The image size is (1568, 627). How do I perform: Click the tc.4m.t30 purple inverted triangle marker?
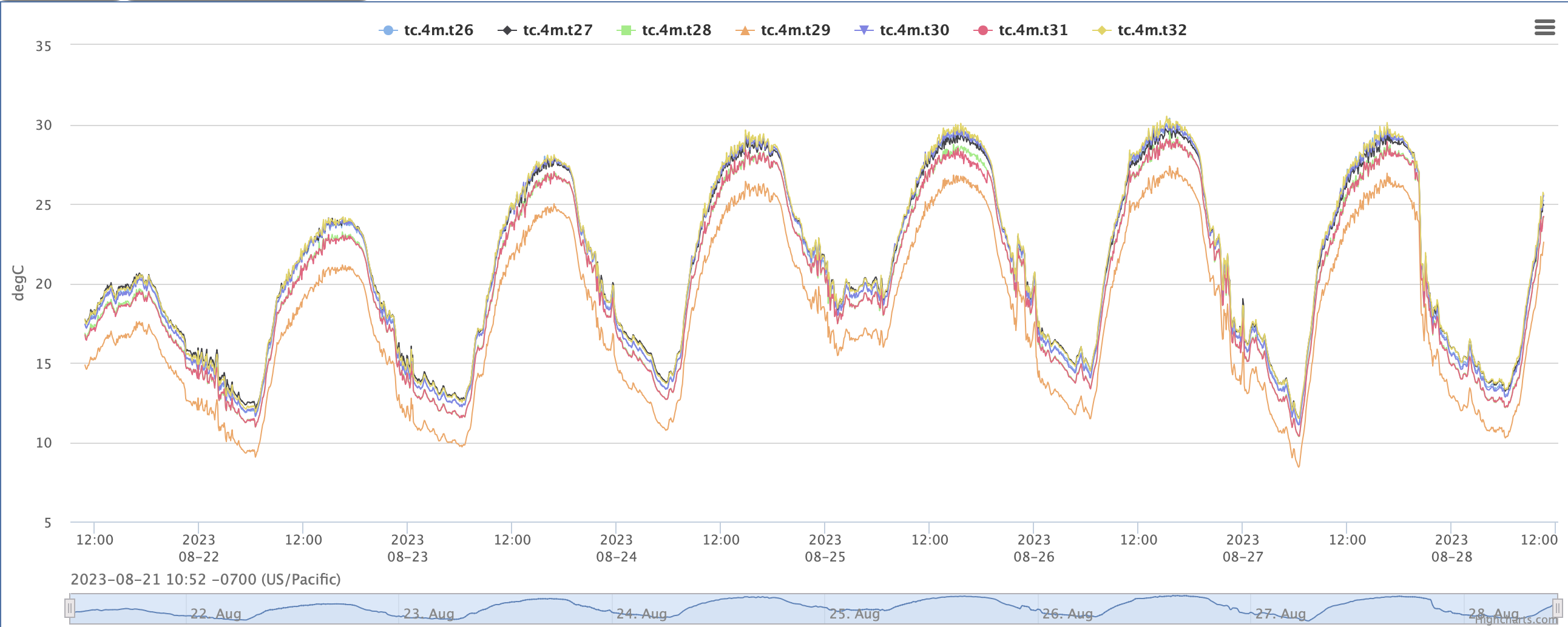click(863, 30)
